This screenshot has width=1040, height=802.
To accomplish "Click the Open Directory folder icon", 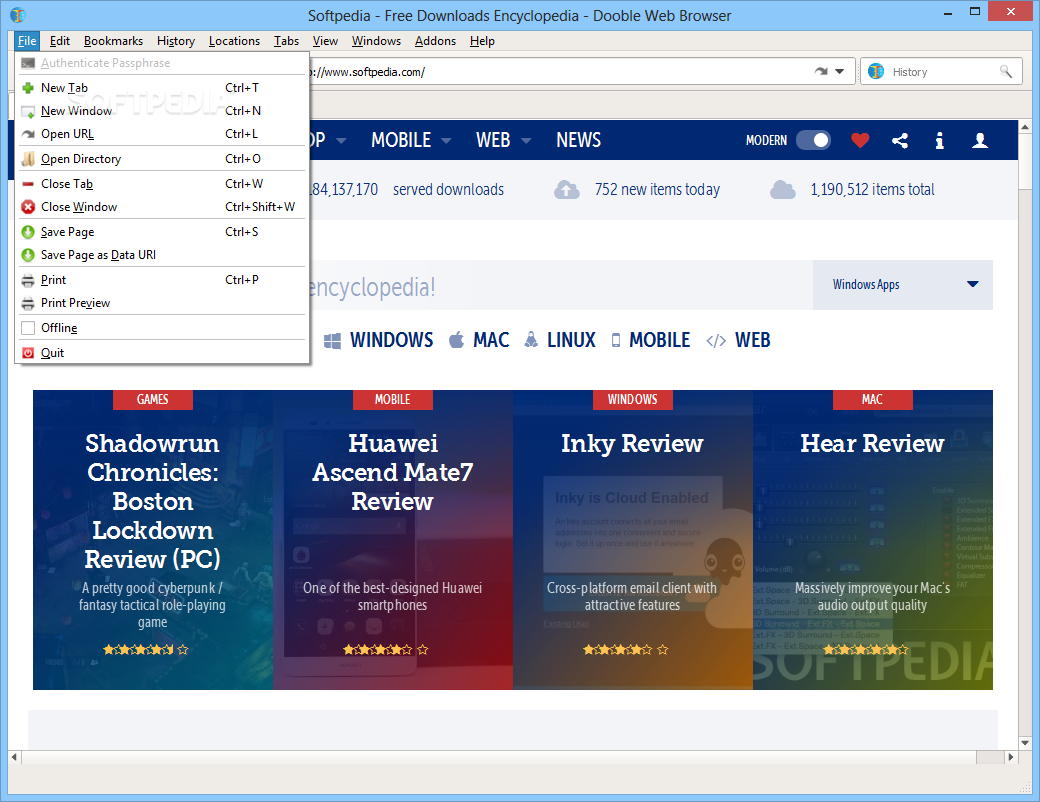I will (x=28, y=159).
